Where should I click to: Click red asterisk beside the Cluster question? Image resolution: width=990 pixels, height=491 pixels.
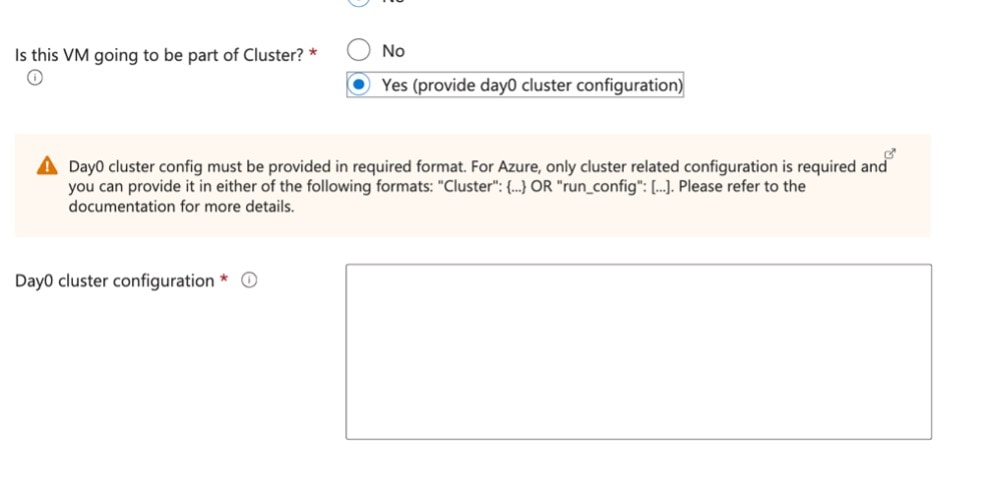tap(313, 54)
